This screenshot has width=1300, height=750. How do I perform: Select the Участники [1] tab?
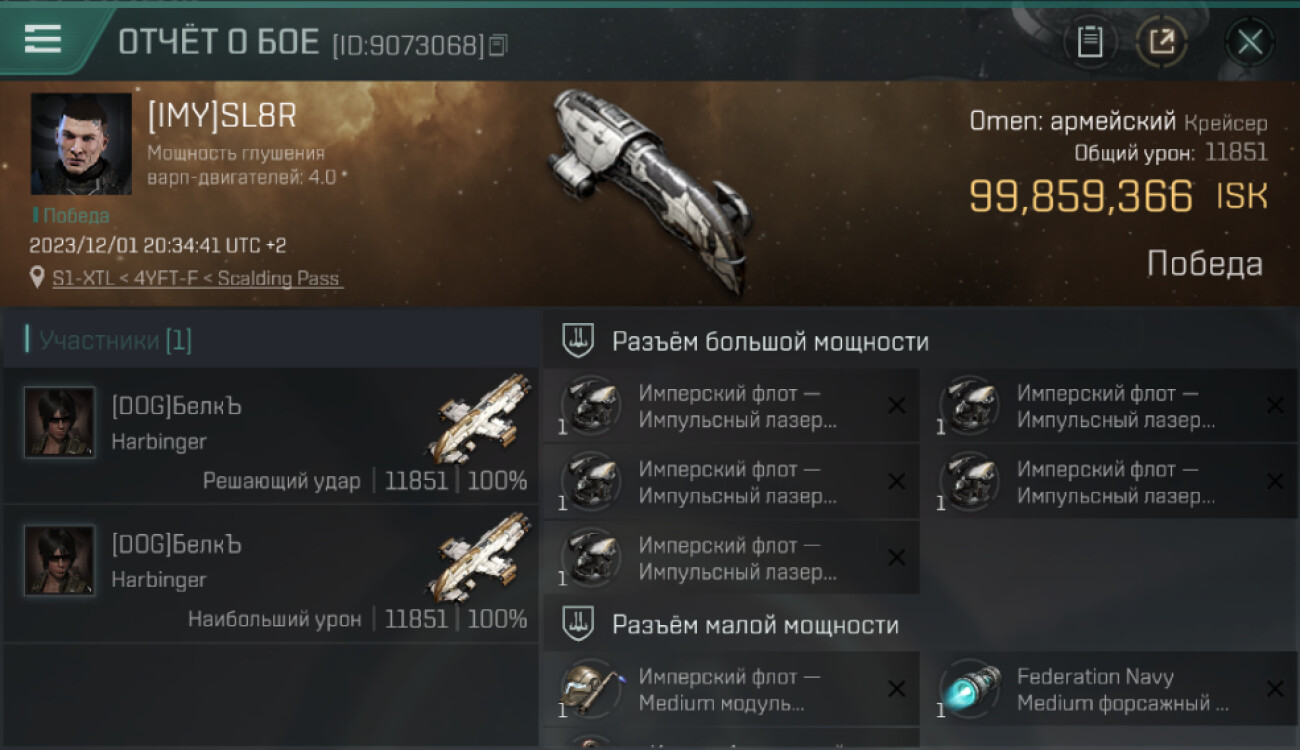pos(115,340)
